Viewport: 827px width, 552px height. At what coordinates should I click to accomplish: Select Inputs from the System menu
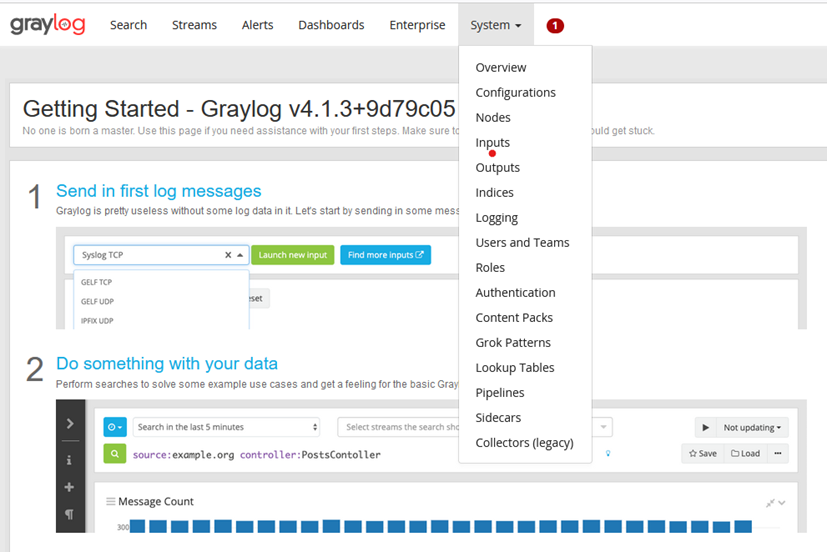coord(492,143)
